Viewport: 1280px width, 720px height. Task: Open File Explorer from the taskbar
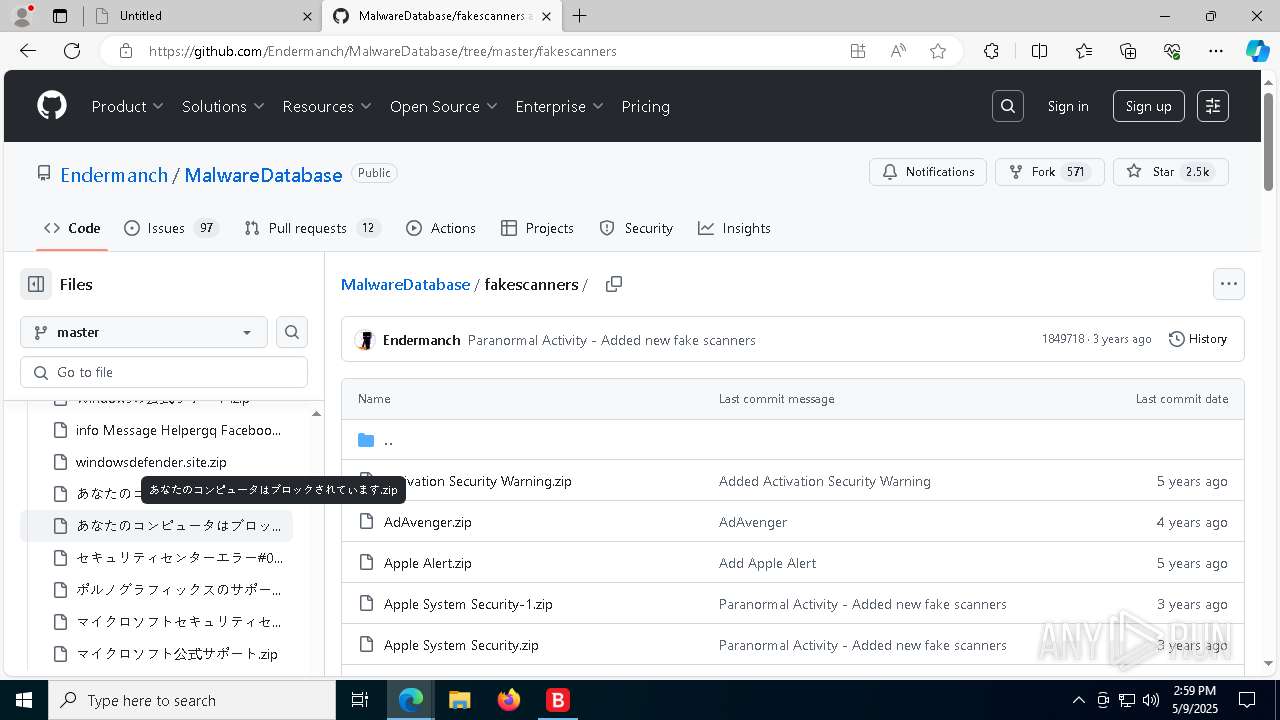tap(460, 700)
